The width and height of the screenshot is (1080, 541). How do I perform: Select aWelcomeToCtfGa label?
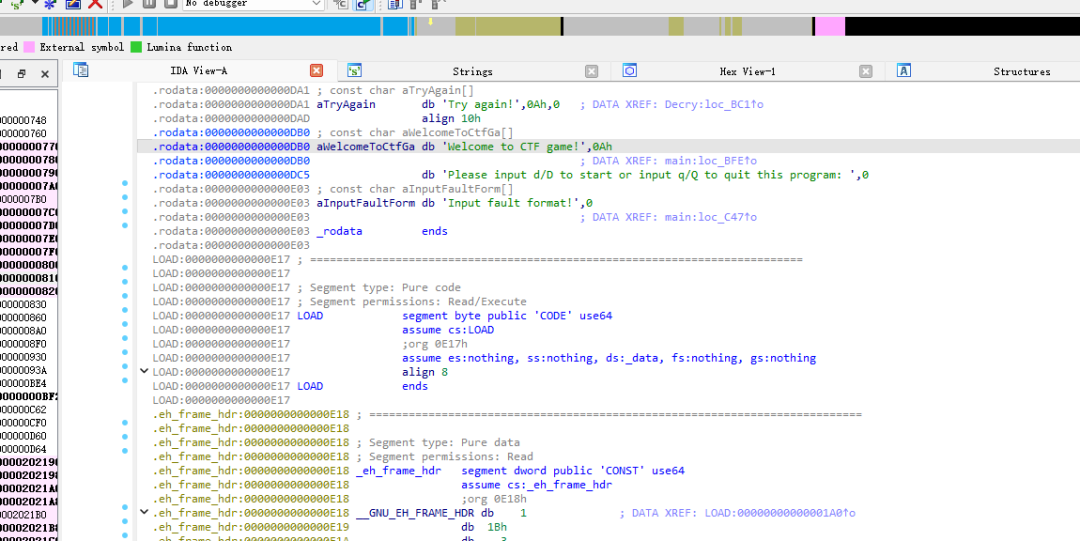365,147
